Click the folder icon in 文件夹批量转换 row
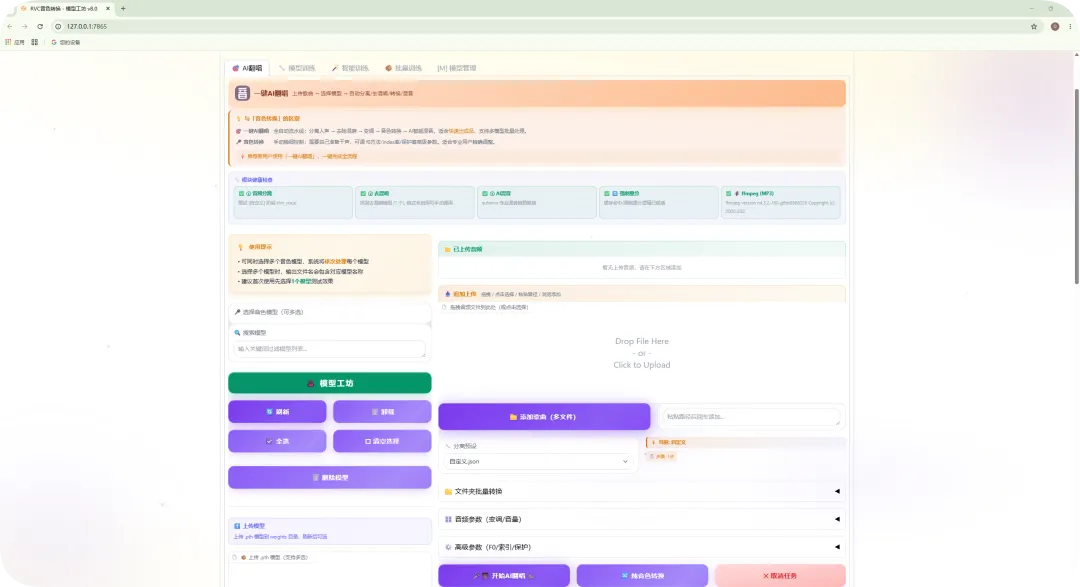This screenshot has width=1080, height=587. point(448,492)
